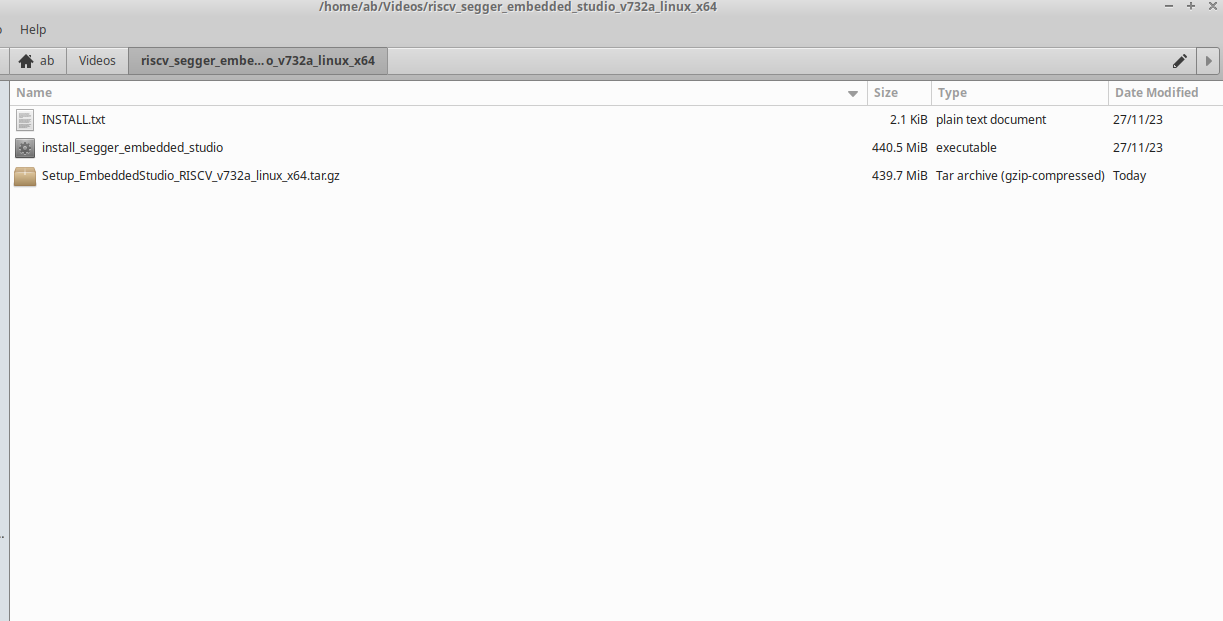Click the Today date modified cell
Image resolution: width=1223 pixels, height=621 pixels.
[1129, 176]
